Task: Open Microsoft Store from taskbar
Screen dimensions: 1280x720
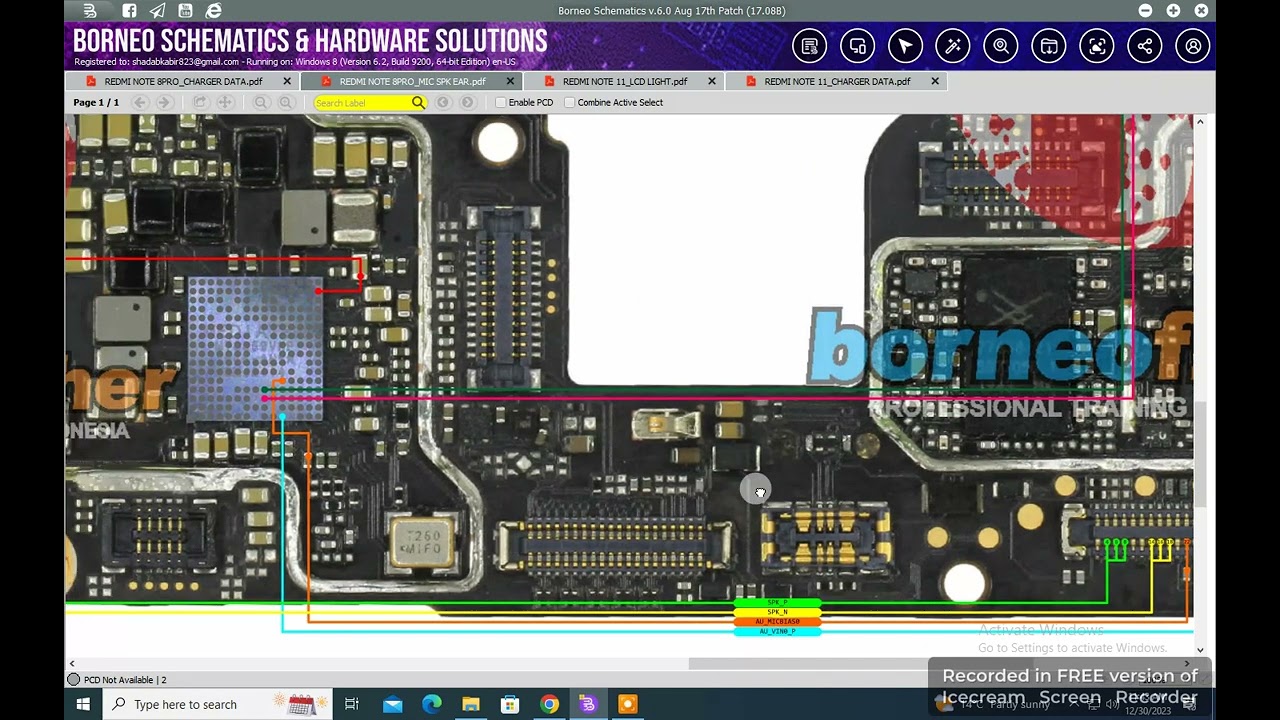Action: tap(509, 704)
